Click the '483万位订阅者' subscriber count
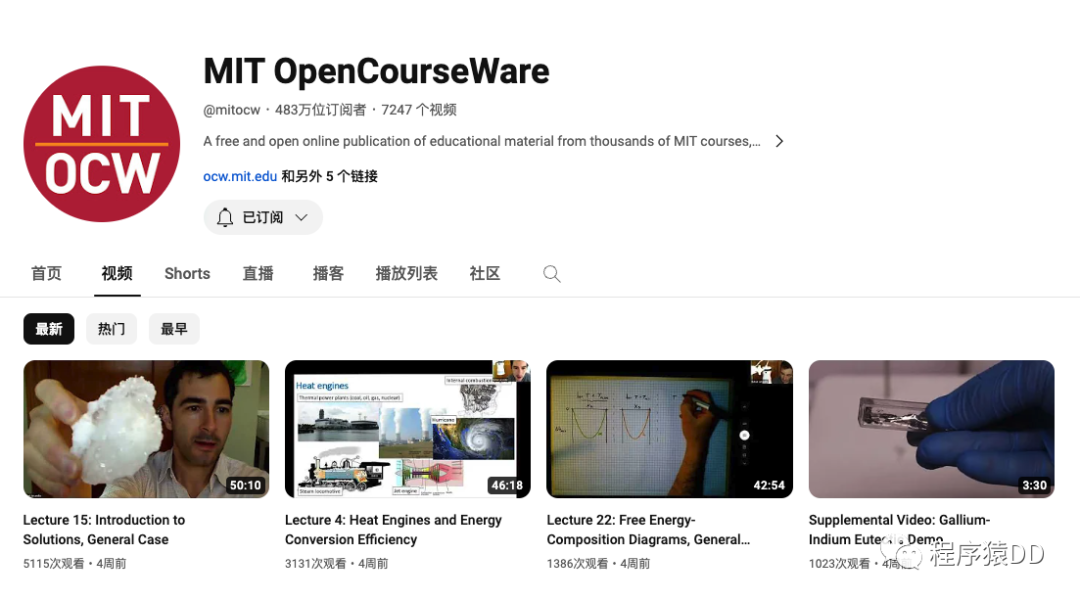This screenshot has height=601, width=1080. coord(320,110)
